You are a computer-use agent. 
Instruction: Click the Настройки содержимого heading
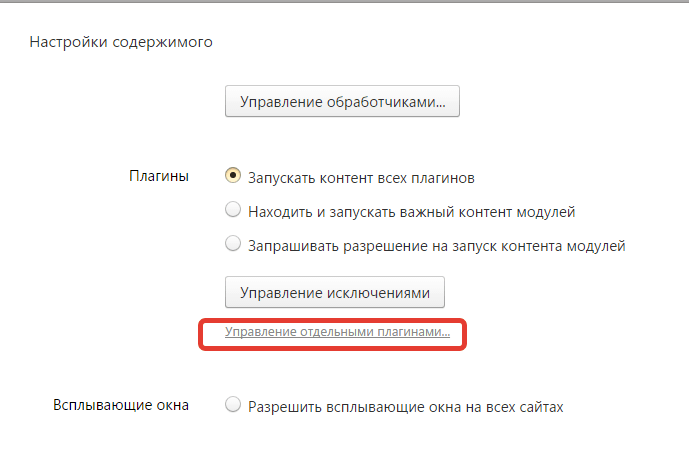coord(122,42)
